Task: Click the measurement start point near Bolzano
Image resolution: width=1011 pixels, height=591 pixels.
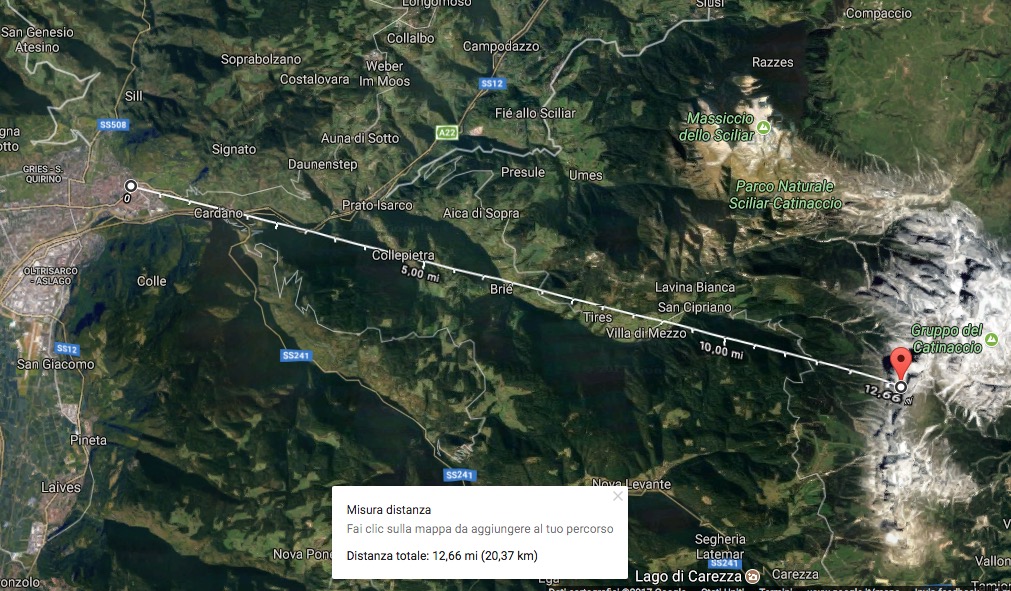Action: (131, 186)
